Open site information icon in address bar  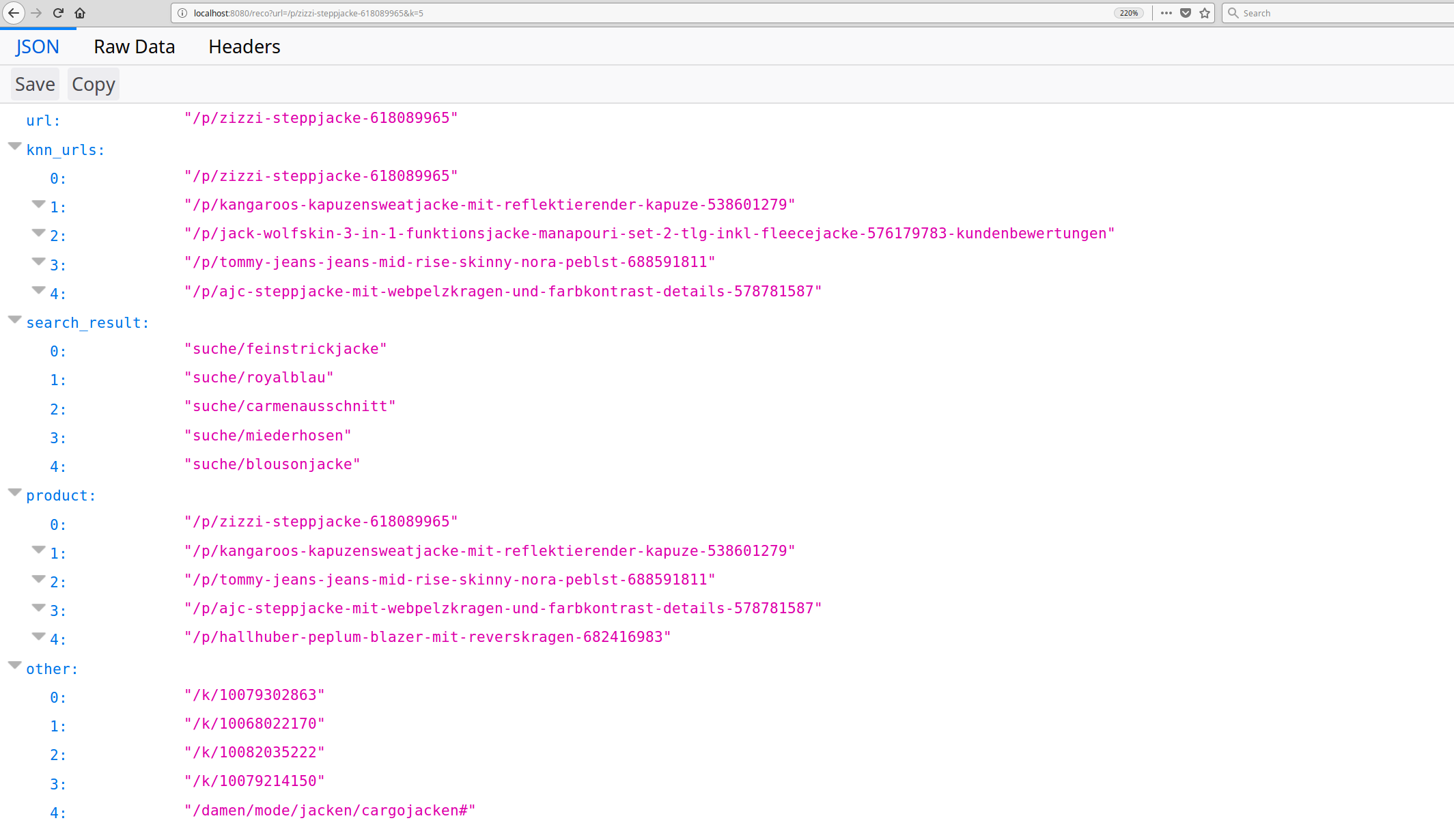pos(182,13)
